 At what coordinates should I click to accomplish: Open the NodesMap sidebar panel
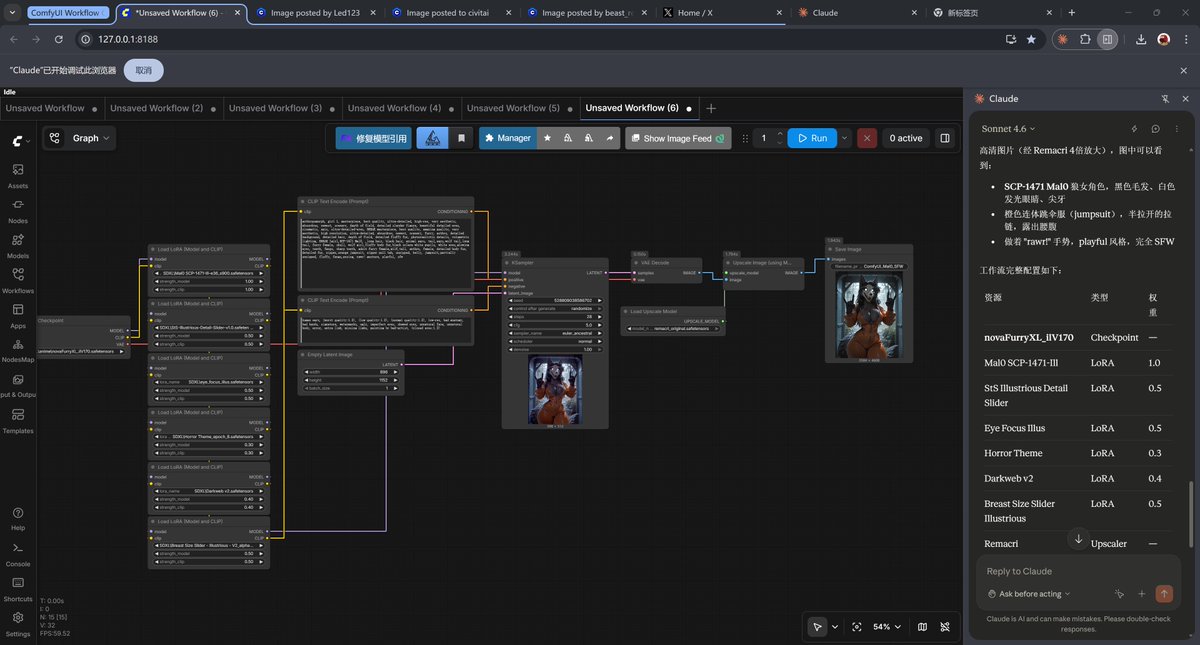point(18,351)
